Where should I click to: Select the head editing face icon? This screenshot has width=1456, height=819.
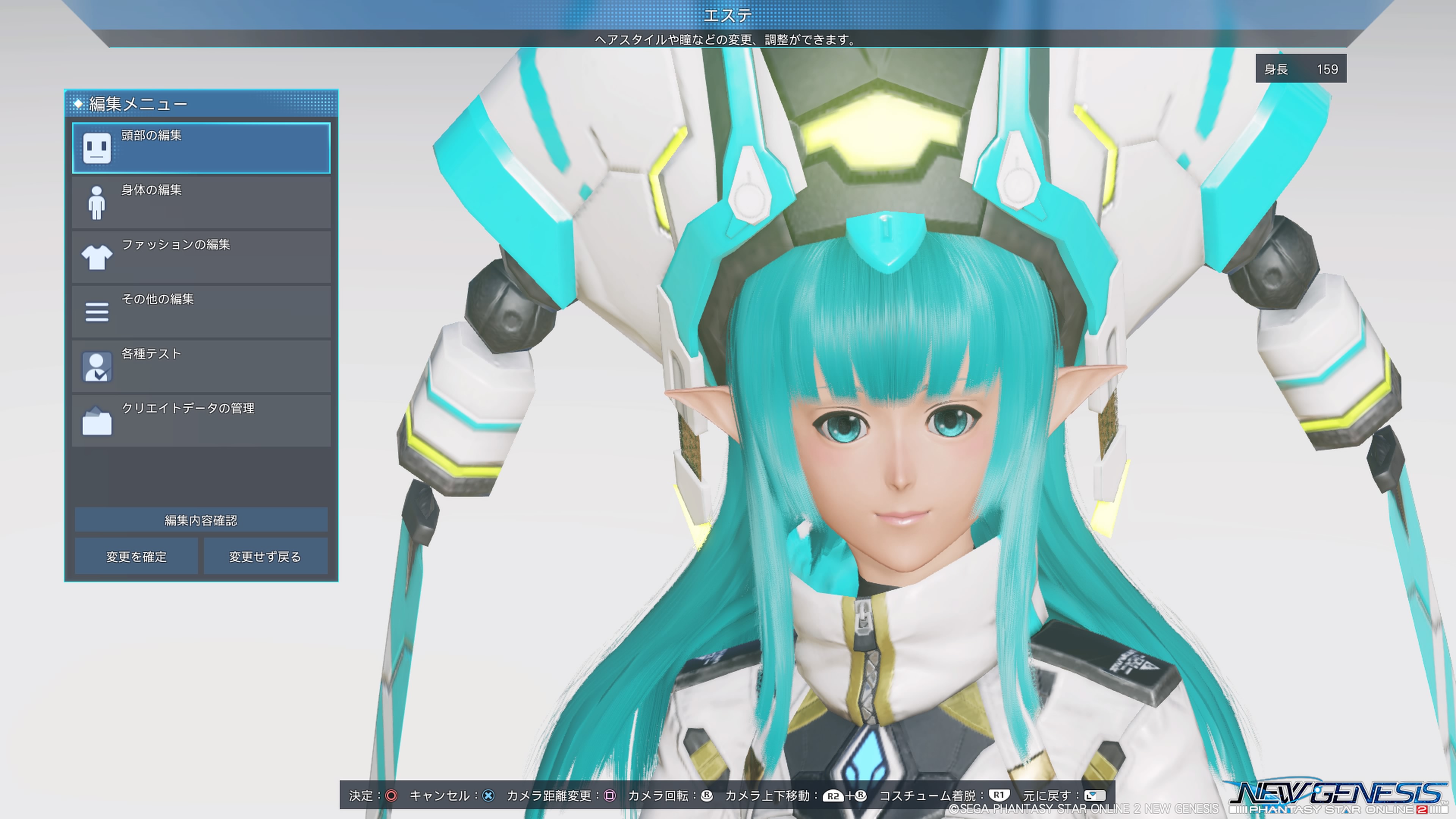point(97,148)
